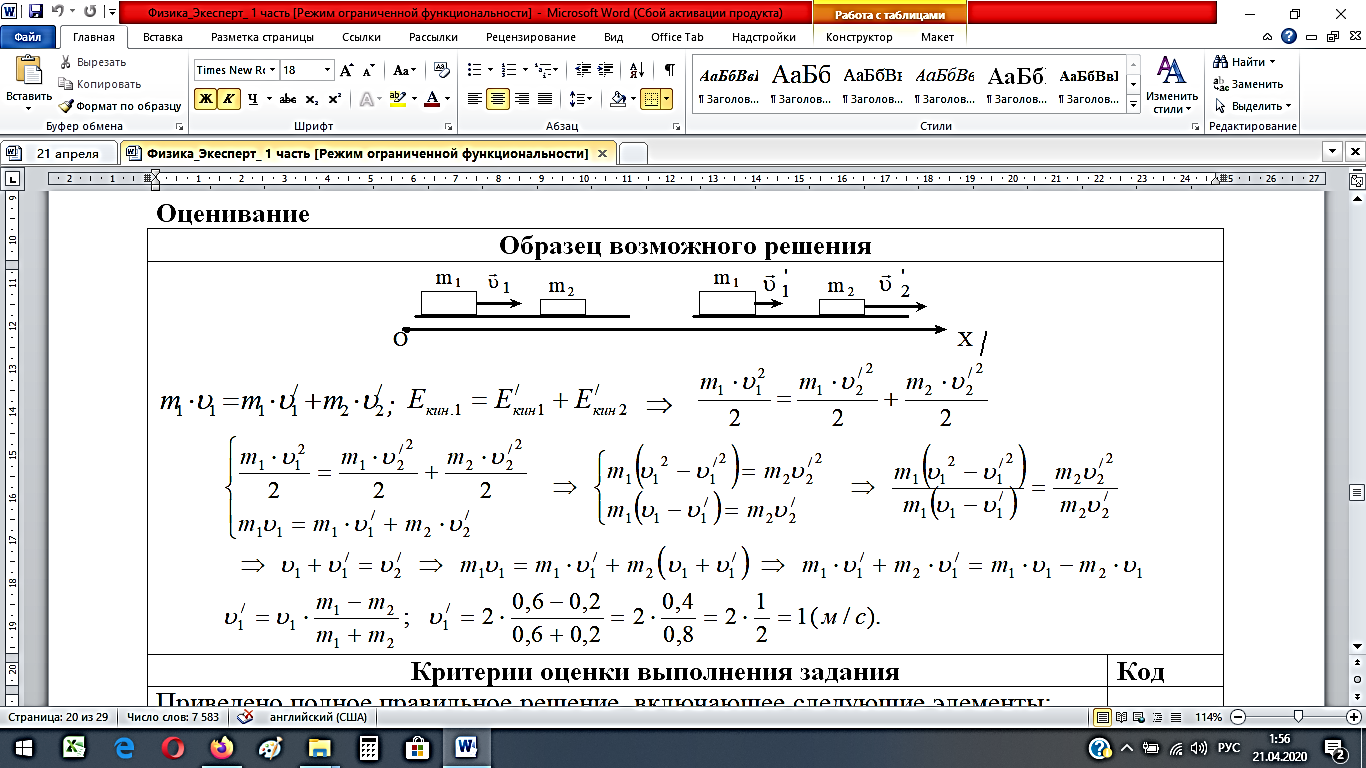1366x768 pixels.
Task: Toggle show paragraph marks (¶)
Action: [669, 70]
